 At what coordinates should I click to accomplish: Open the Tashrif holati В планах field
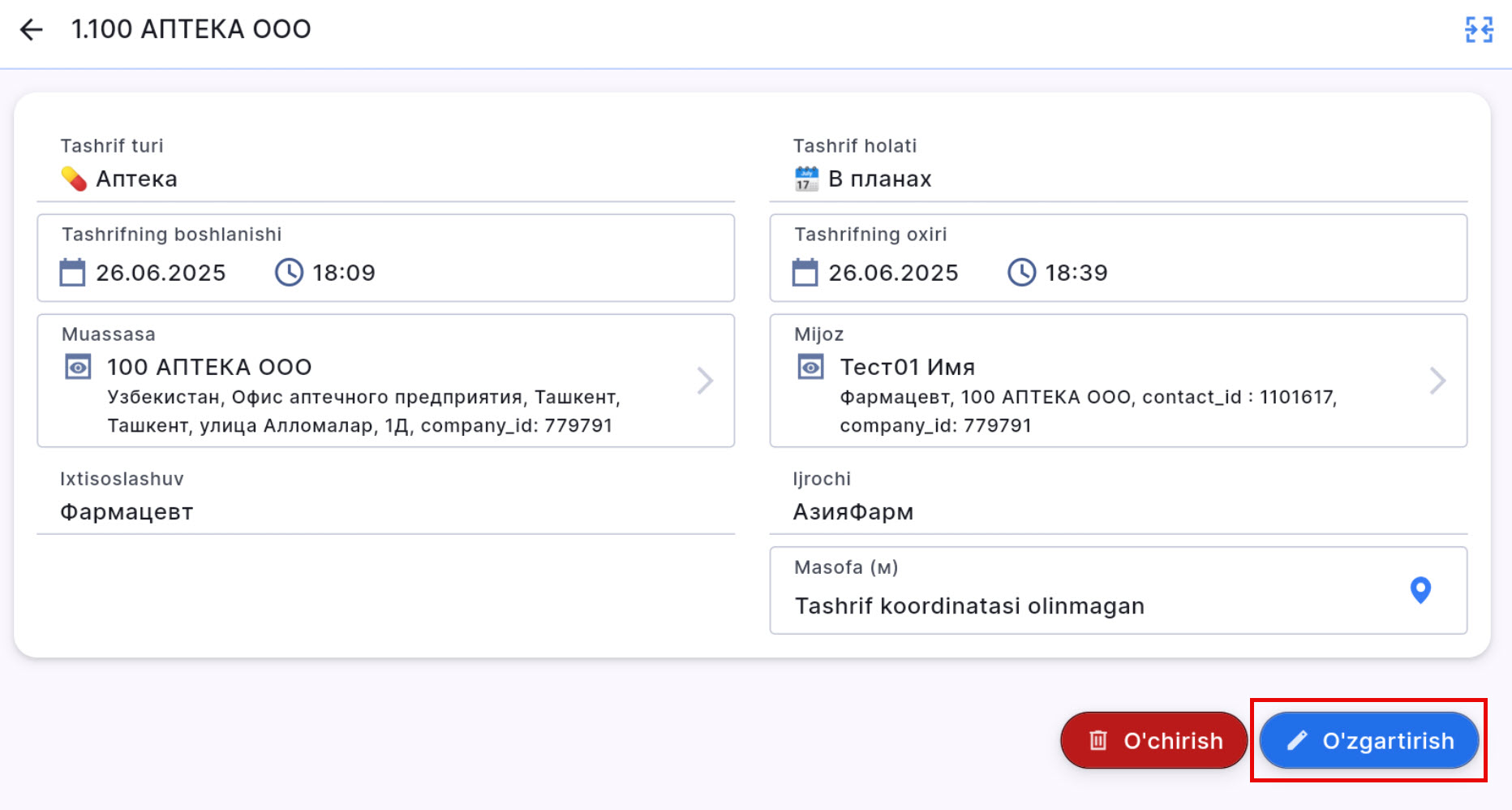tap(879, 179)
